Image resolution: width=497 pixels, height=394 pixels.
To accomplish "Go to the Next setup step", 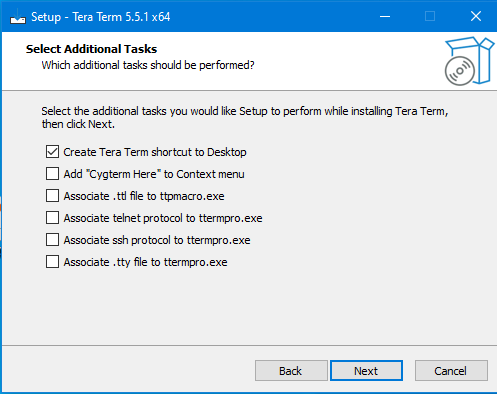I will (366, 371).
